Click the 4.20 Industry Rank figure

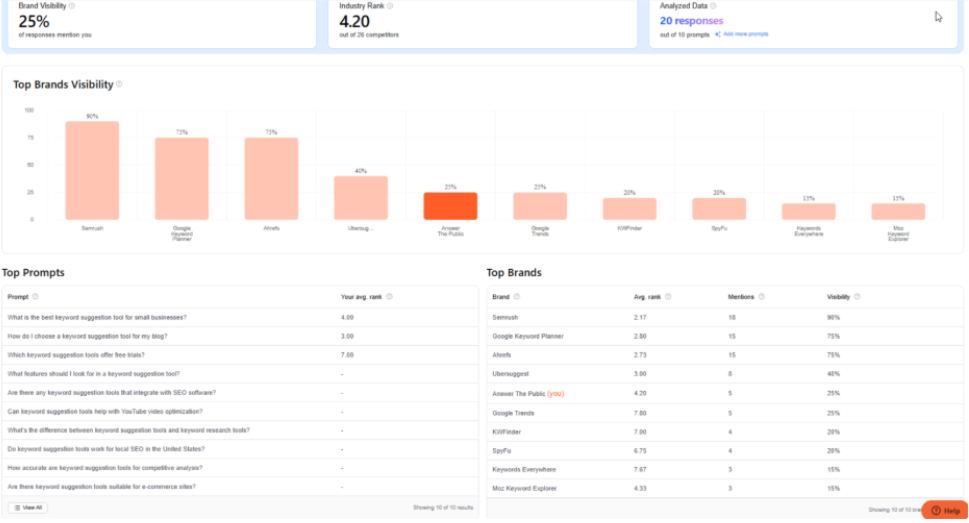(355, 22)
